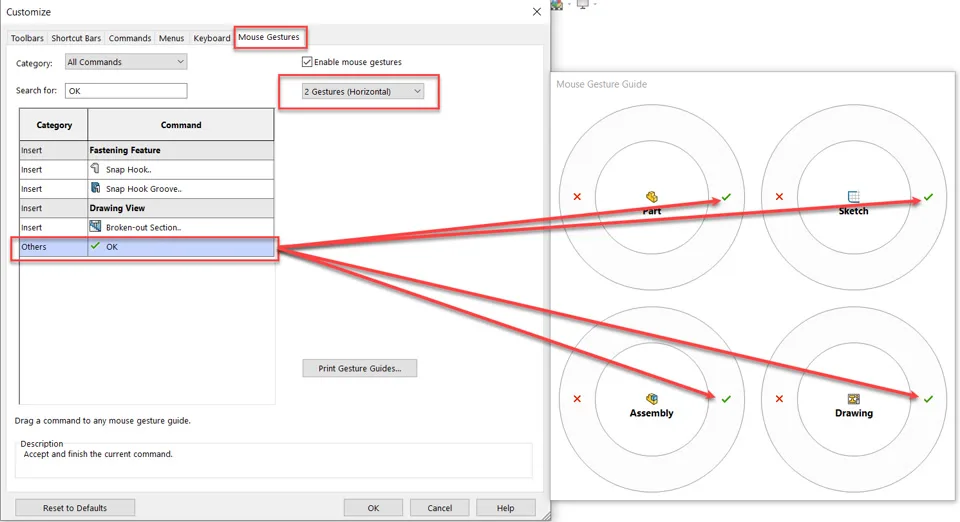The height and width of the screenshot is (522, 960).
Task: Click the Search for input field
Action: (125, 91)
